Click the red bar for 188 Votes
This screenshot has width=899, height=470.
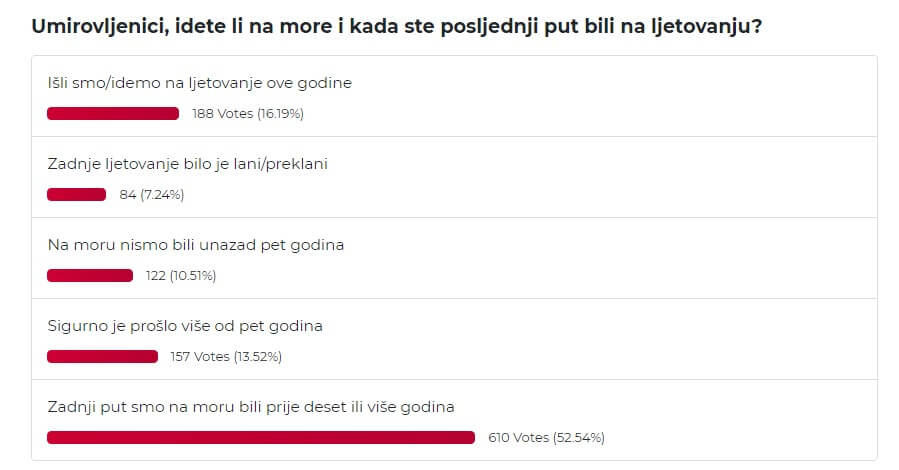pos(113,113)
